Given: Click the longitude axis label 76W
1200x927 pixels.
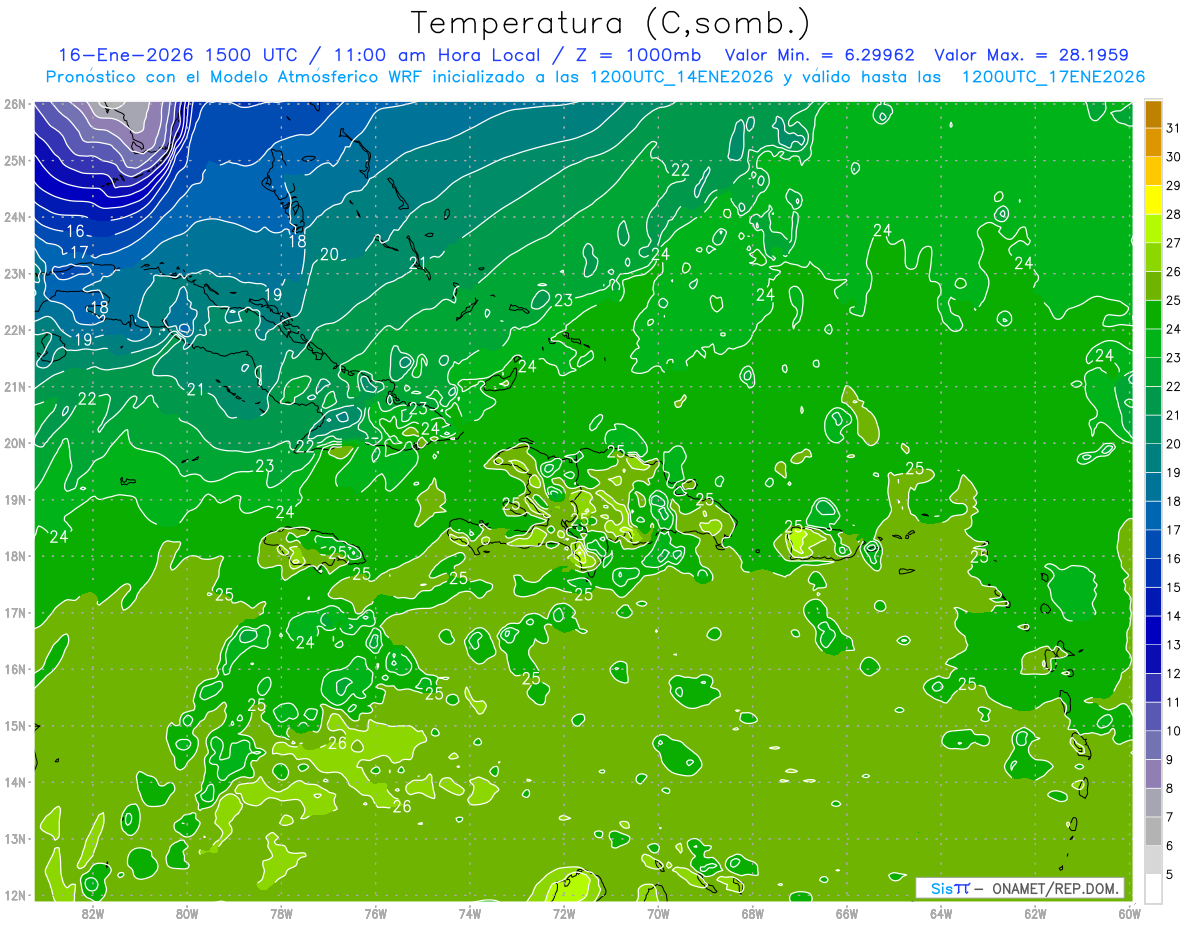Looking at the screenshot, I should click(376, 913).
